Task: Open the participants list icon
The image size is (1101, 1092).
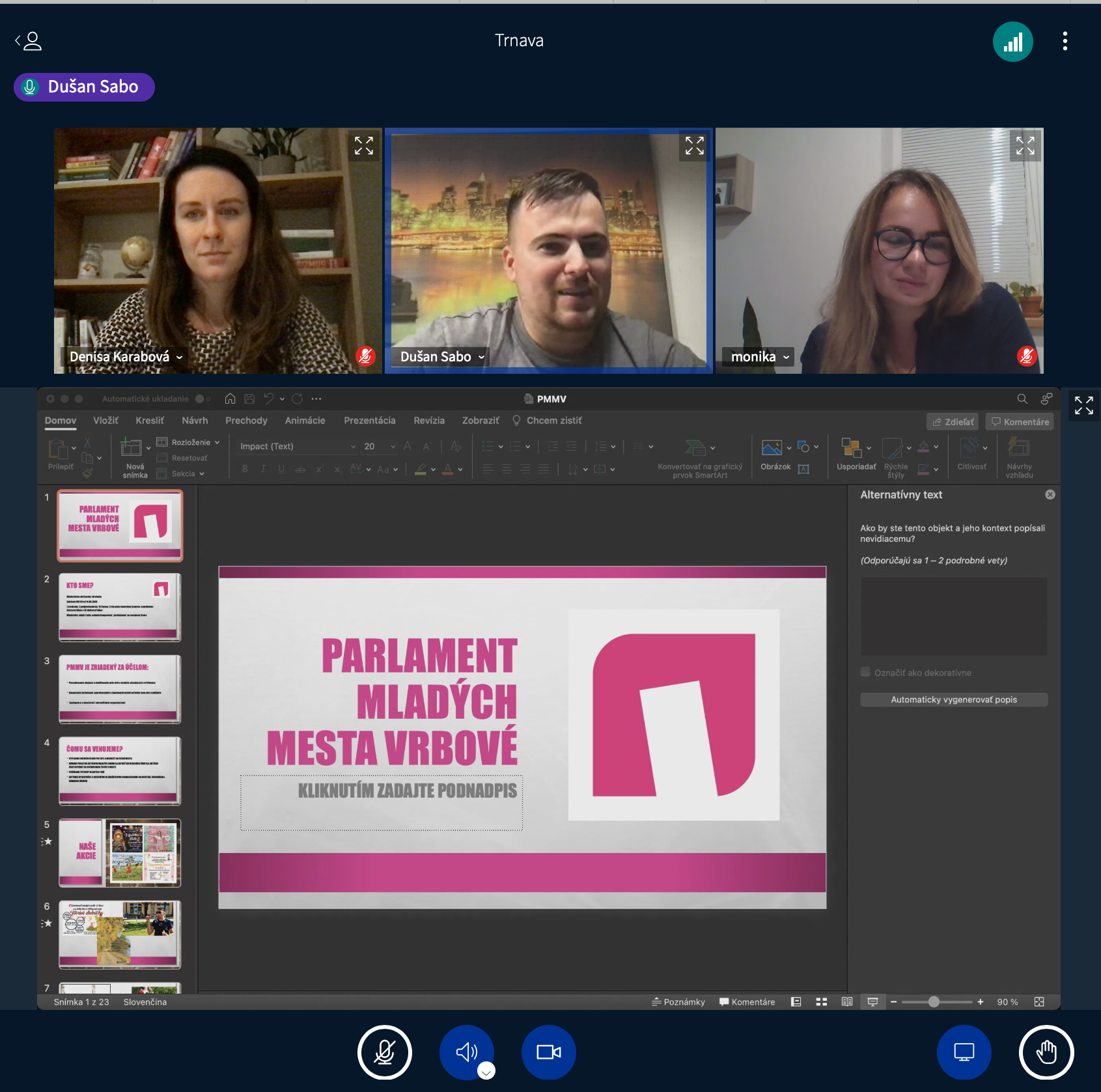Action: [29, 42]
